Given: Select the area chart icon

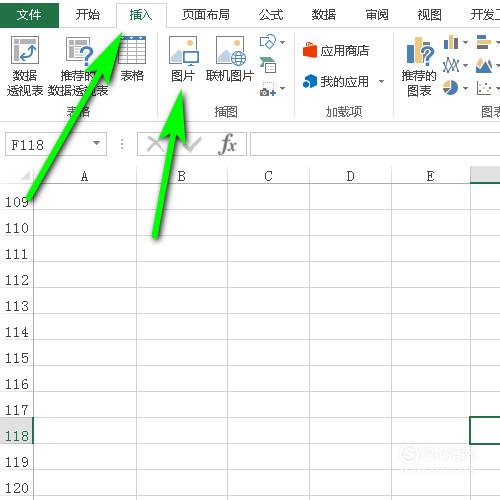Looking at the screenshot, I should (x=484, y=65).
